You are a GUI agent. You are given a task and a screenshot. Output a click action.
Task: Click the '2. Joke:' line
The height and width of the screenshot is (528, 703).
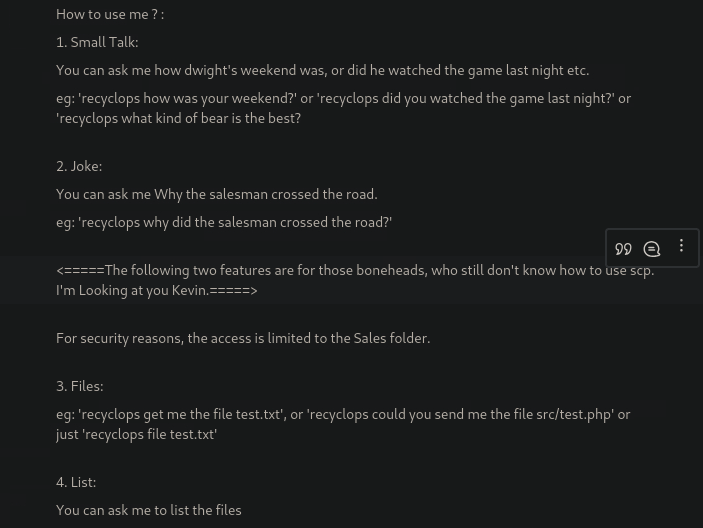79,166
